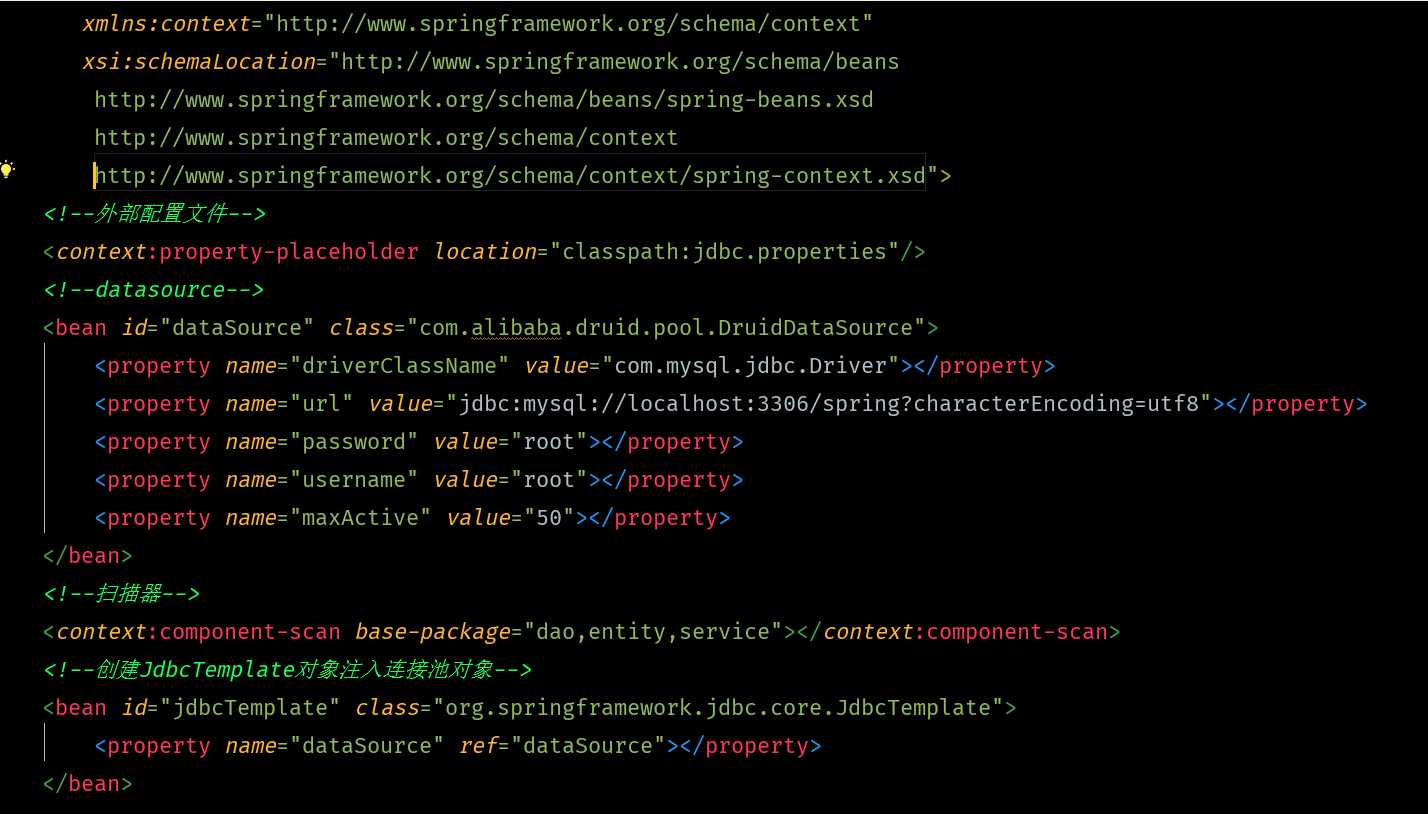
Task: Click the 外部配置文件 comment line
Action: coord(154,213)
